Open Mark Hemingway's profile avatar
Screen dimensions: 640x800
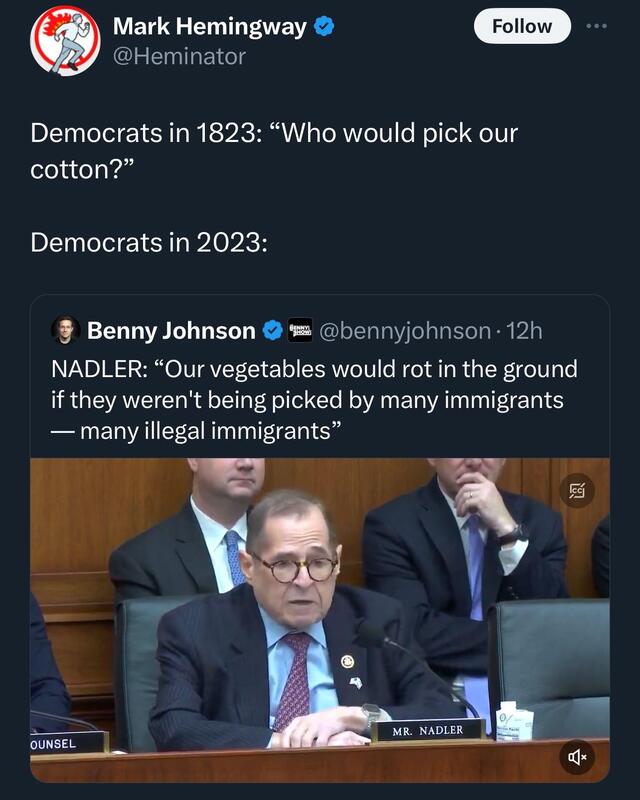tap(65, 40)
